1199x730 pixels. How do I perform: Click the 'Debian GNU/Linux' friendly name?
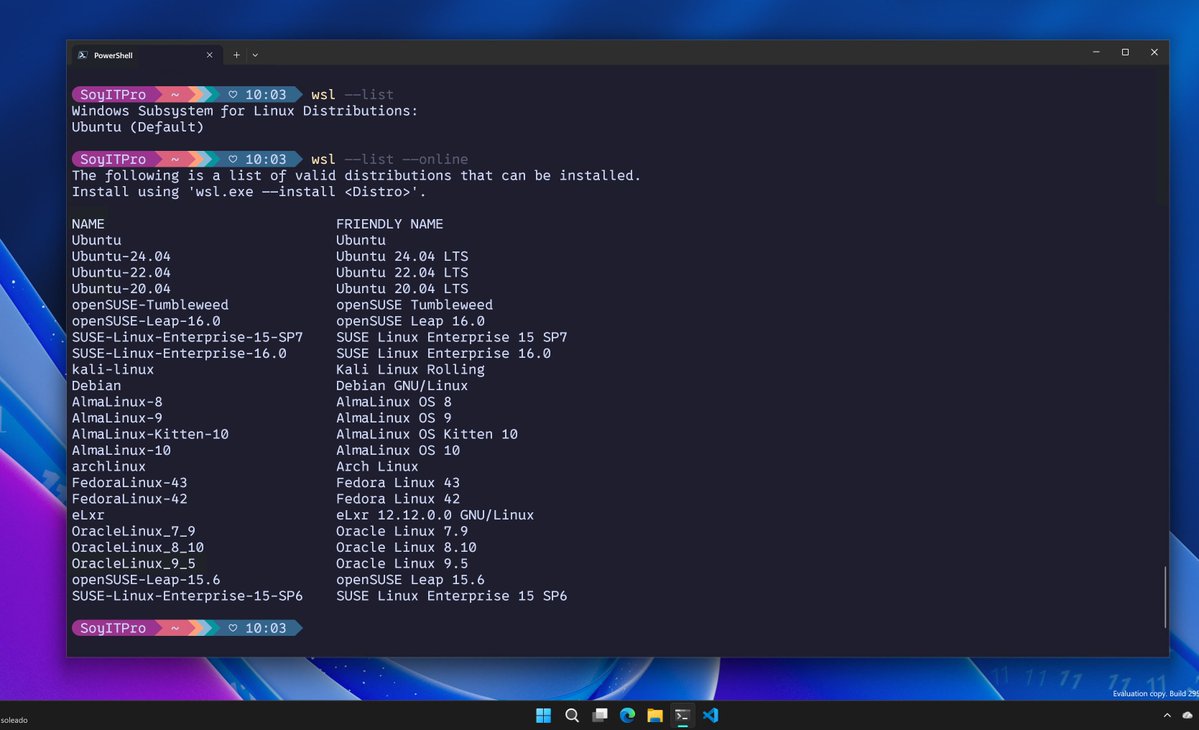[401, 385]
